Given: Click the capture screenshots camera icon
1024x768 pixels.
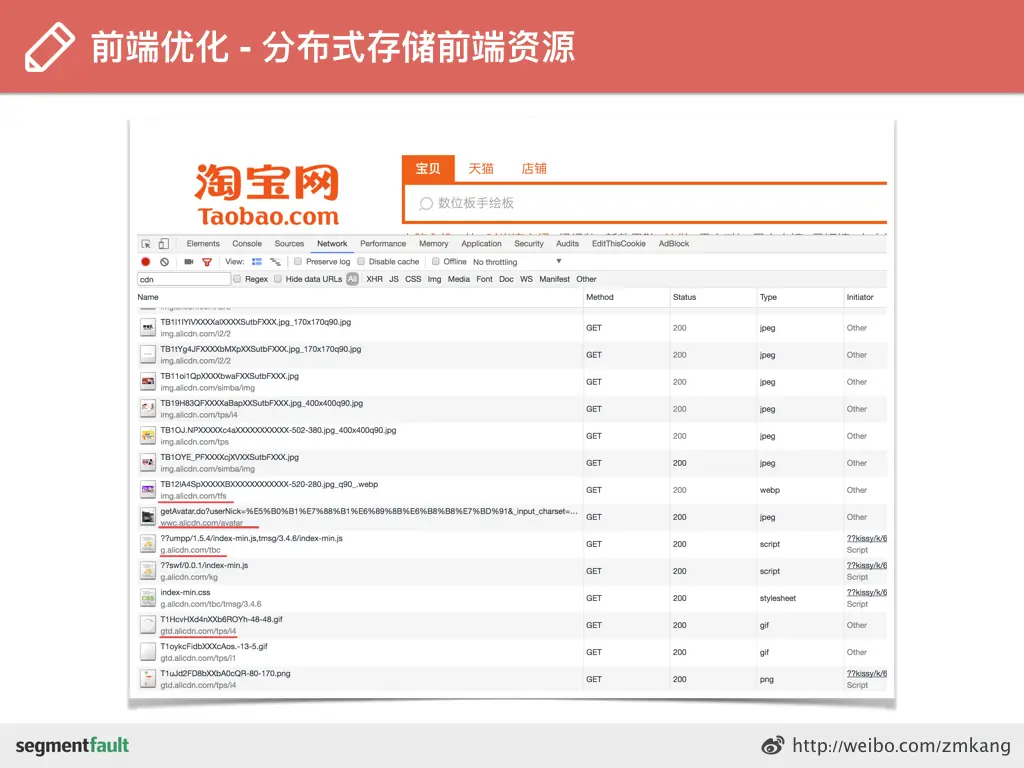Looking at the screenshot, I should tap(189, 262).
